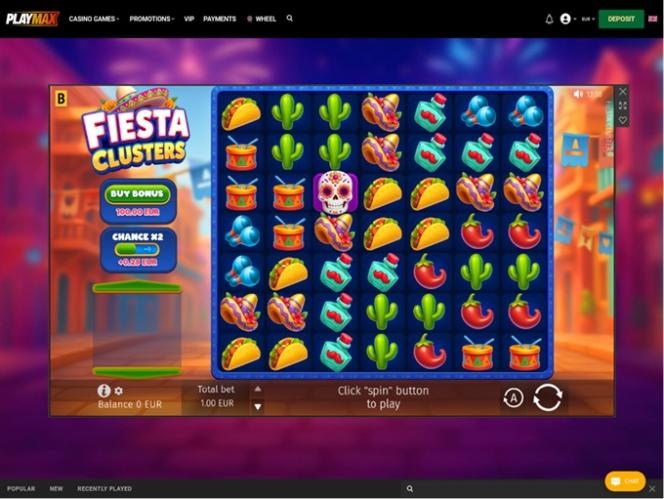Viewport: 664px width, 499px height.
Task: Expand the Promotions dropdown menu
Action: (x=152, y=19)
